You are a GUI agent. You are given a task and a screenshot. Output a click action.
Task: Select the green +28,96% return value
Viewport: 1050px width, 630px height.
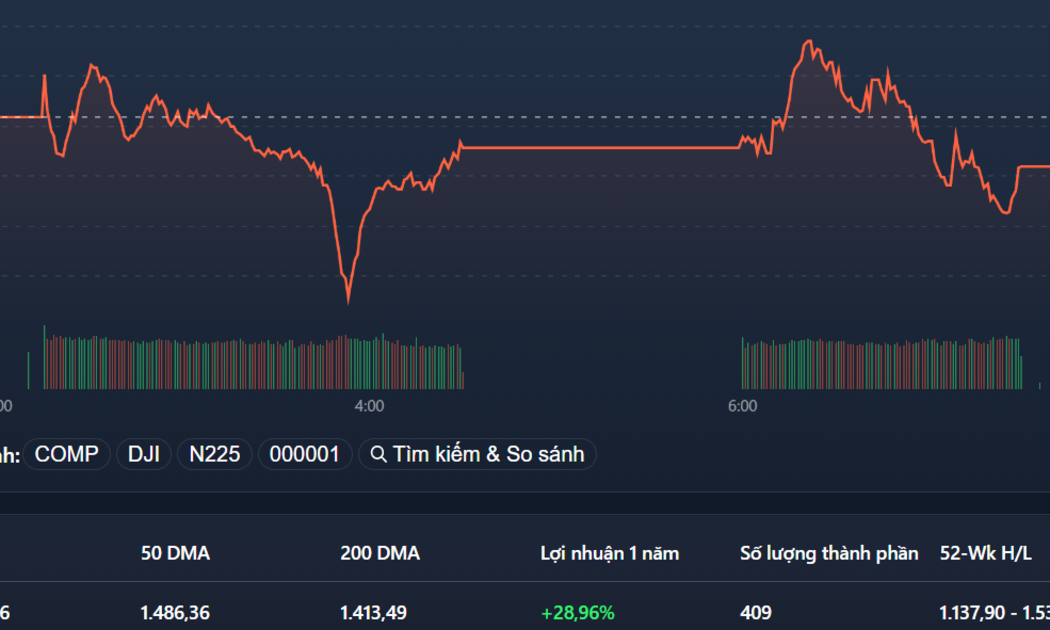[x=577, y=612]
